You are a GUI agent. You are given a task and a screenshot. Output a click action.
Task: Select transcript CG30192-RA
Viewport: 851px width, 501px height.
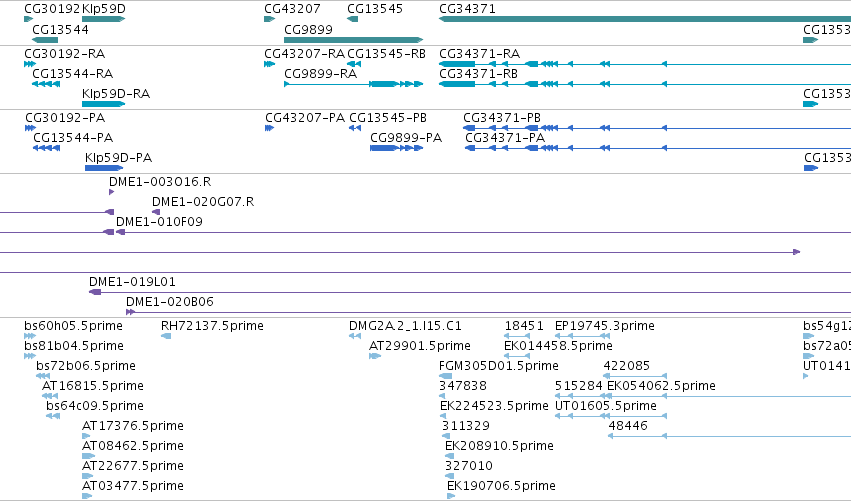pos(30,64)
